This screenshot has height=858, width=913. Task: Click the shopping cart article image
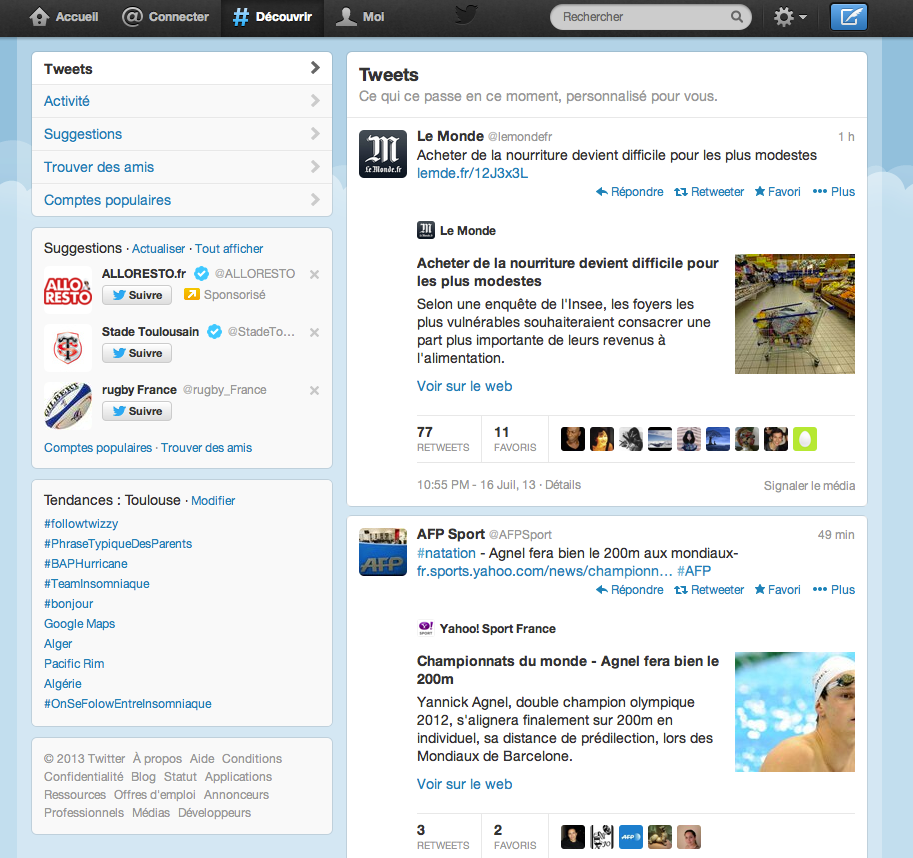click(x=795, y=314)
